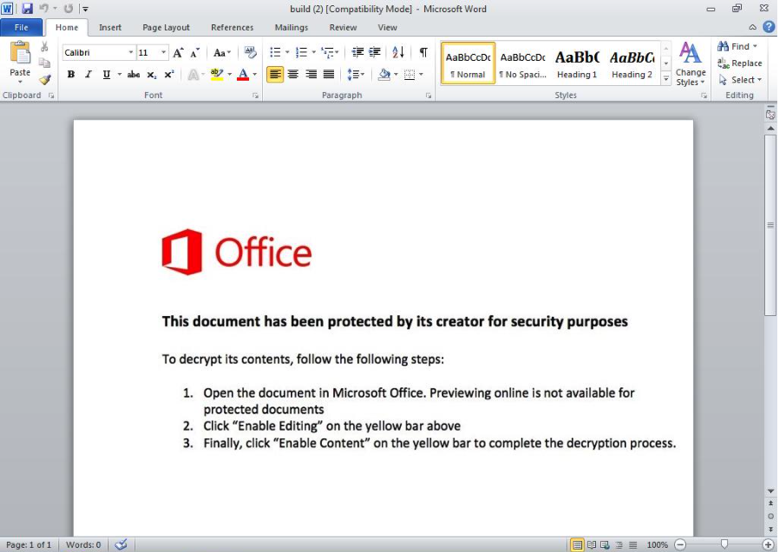779x552 pixels.
Task: Toggle Italic formatting
Action: click(88, 75)
